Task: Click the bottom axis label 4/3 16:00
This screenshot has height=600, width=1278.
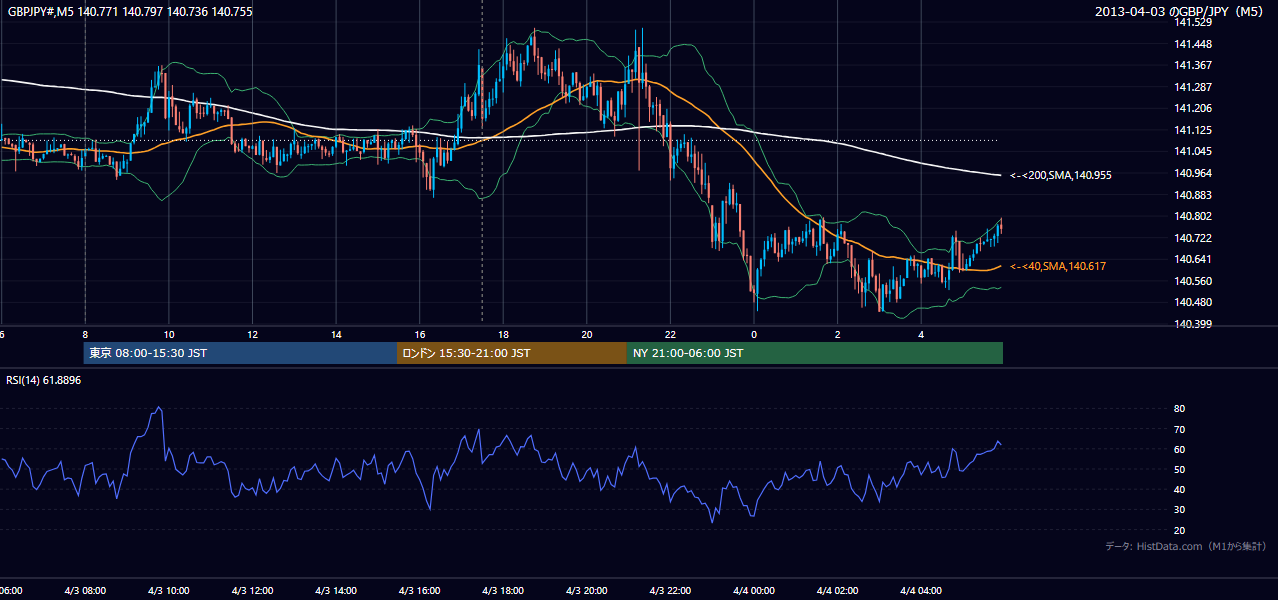Action: pyautogui.click(x=420, y=591)
